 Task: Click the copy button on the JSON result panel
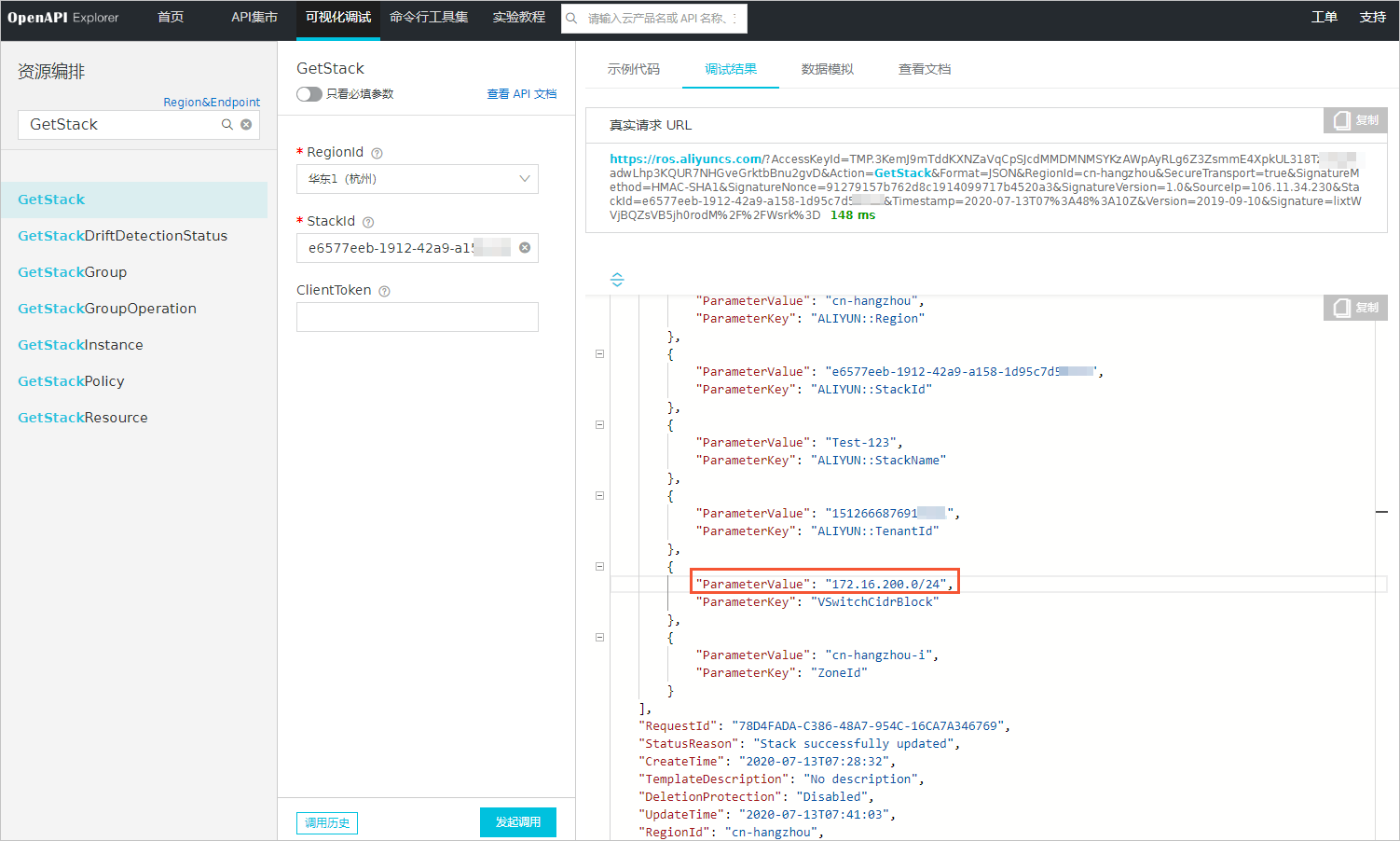[x=1355, y=308]
